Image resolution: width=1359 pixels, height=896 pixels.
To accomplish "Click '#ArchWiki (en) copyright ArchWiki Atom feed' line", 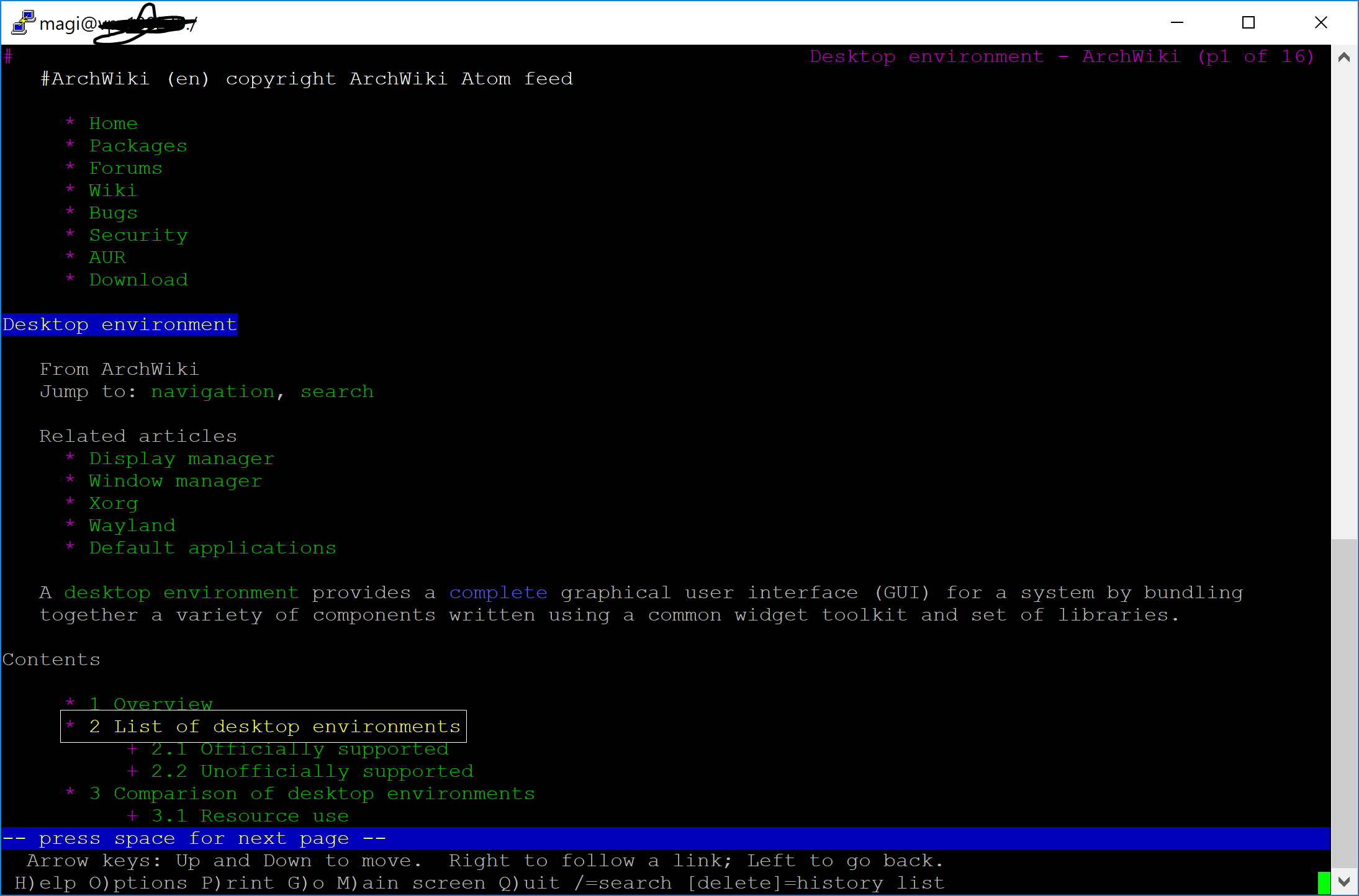I will pyautogui.click(x=306, y=79).
